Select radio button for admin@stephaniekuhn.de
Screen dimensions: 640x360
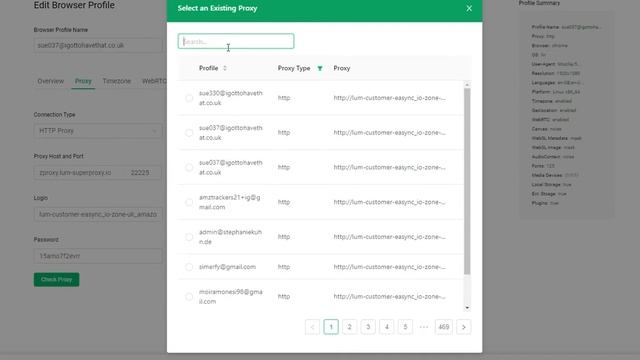pos(189,237)
